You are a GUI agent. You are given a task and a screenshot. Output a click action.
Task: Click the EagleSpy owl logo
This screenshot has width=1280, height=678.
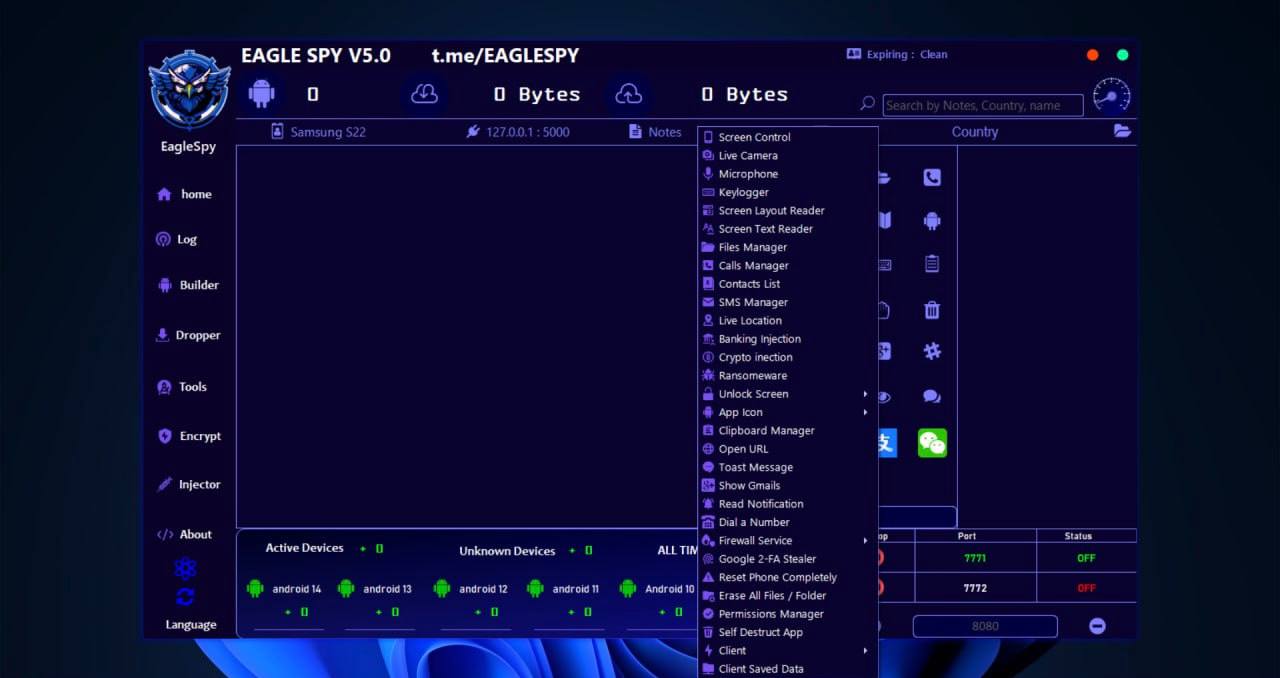[189, 92]
